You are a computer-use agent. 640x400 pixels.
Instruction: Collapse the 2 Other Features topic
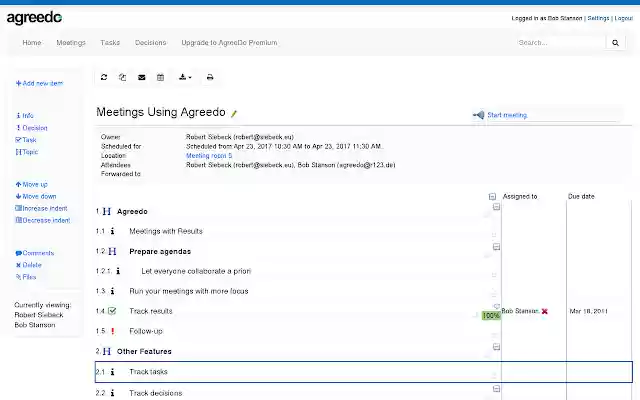(x=496, y=347)
